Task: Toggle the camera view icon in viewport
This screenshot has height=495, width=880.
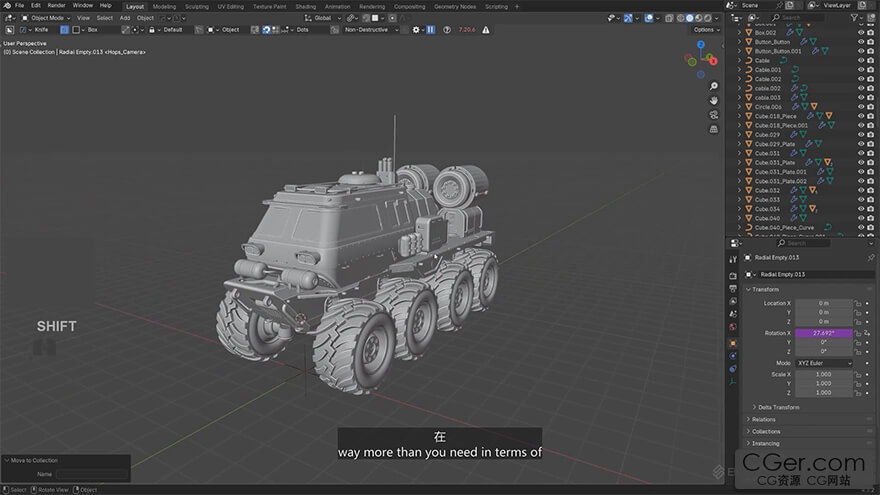Action: click(x=713, y=115)
